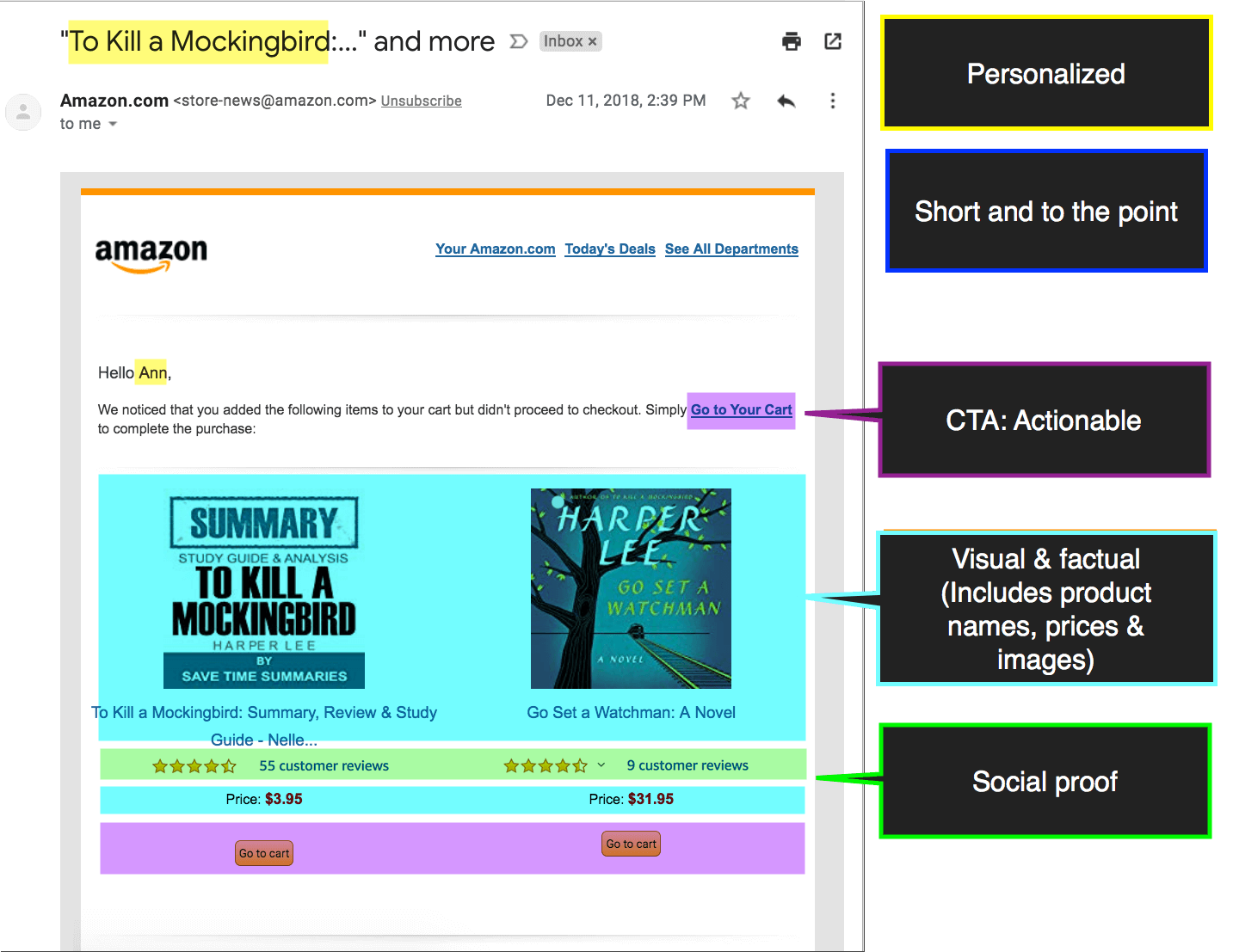Image resolution: width=1233 pixels, height=952 pixels.
Task: Click the Go to Your Cart link
Action: pos(742,410)
